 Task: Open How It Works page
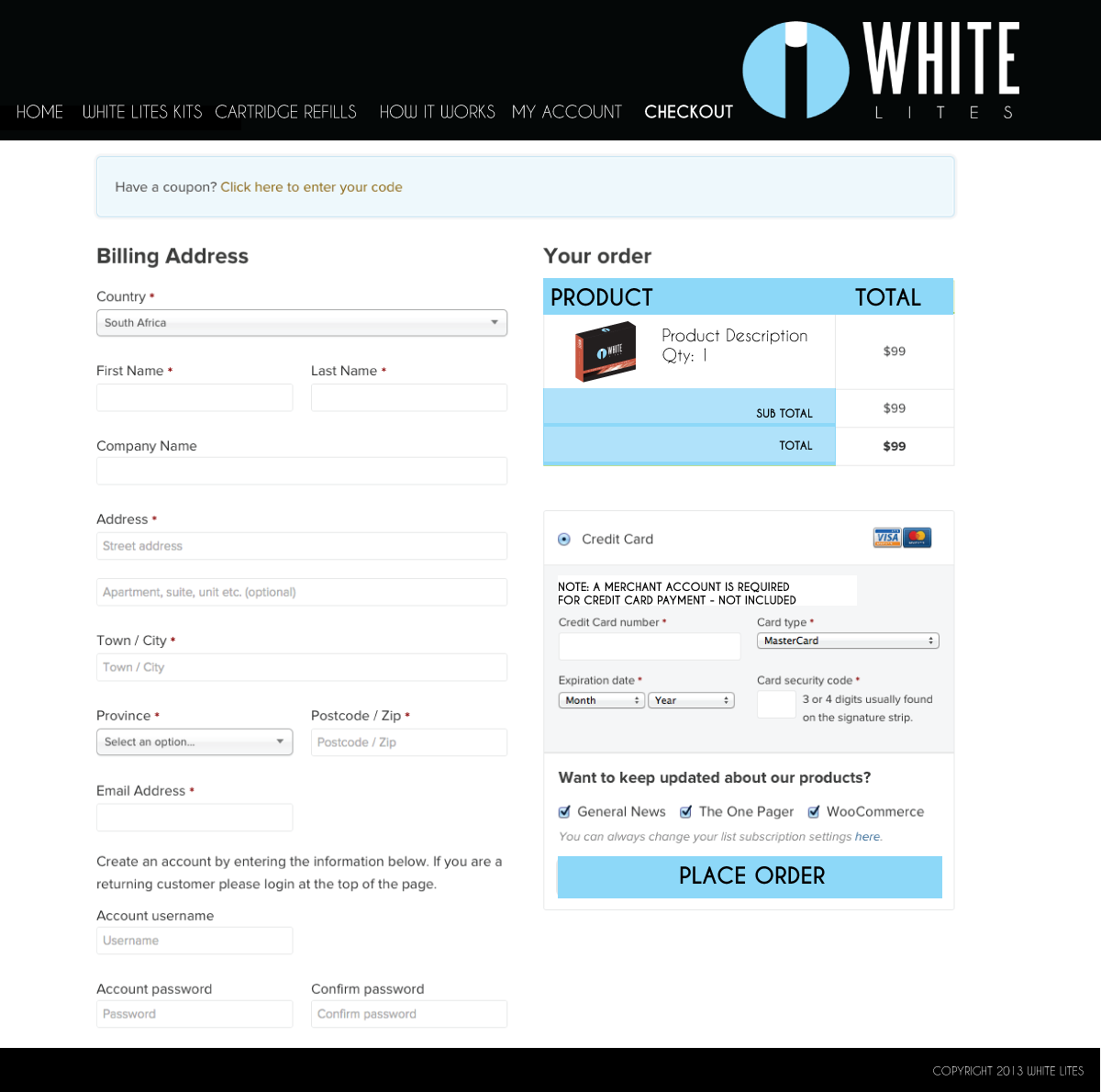click(437, 112)
